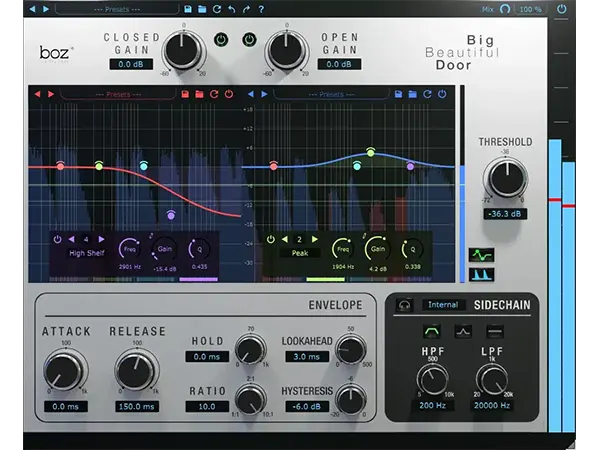This screenshot has width=600, height=450.
Task: Click the LPF 20000 Hz value field
Action: tap(492, 406)
